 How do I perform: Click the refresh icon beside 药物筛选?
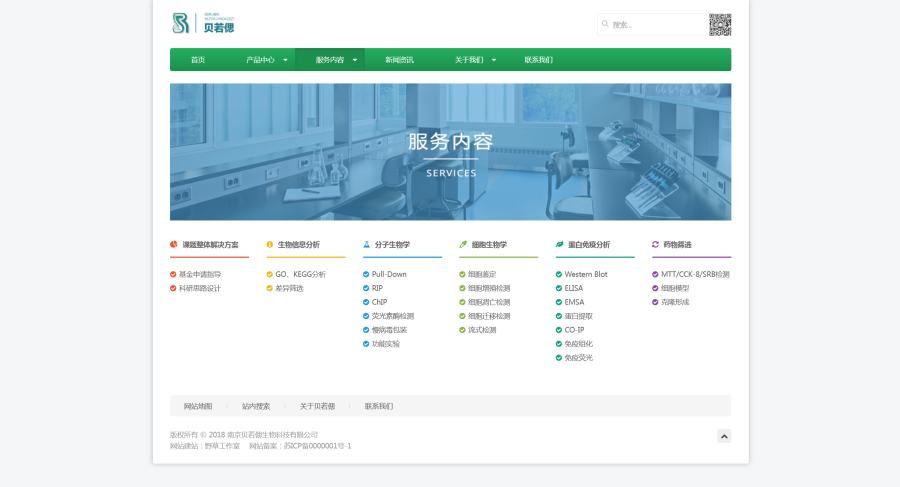(x=656, y=244)
